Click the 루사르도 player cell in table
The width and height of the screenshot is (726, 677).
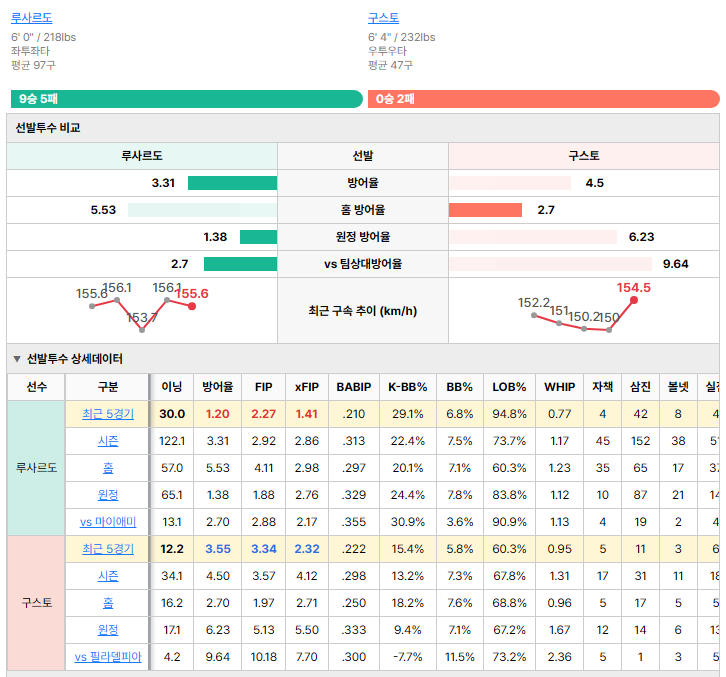[x=36, y=468]
